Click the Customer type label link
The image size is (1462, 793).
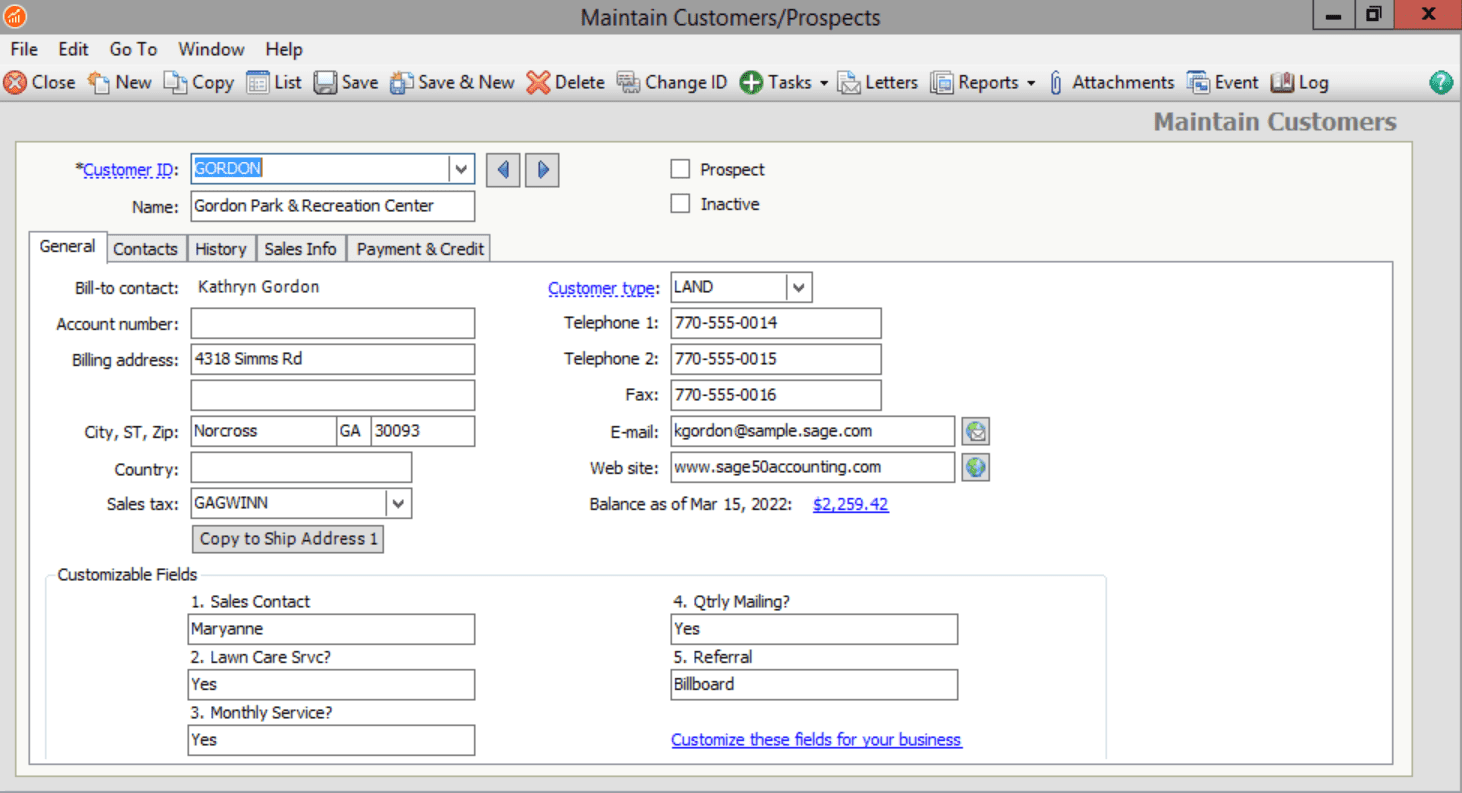point(602,288)
